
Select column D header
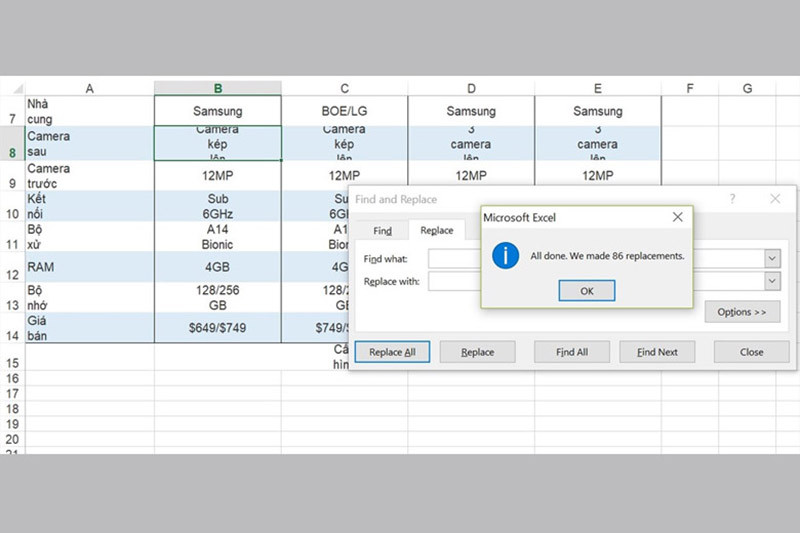click(x=471, y=88)
